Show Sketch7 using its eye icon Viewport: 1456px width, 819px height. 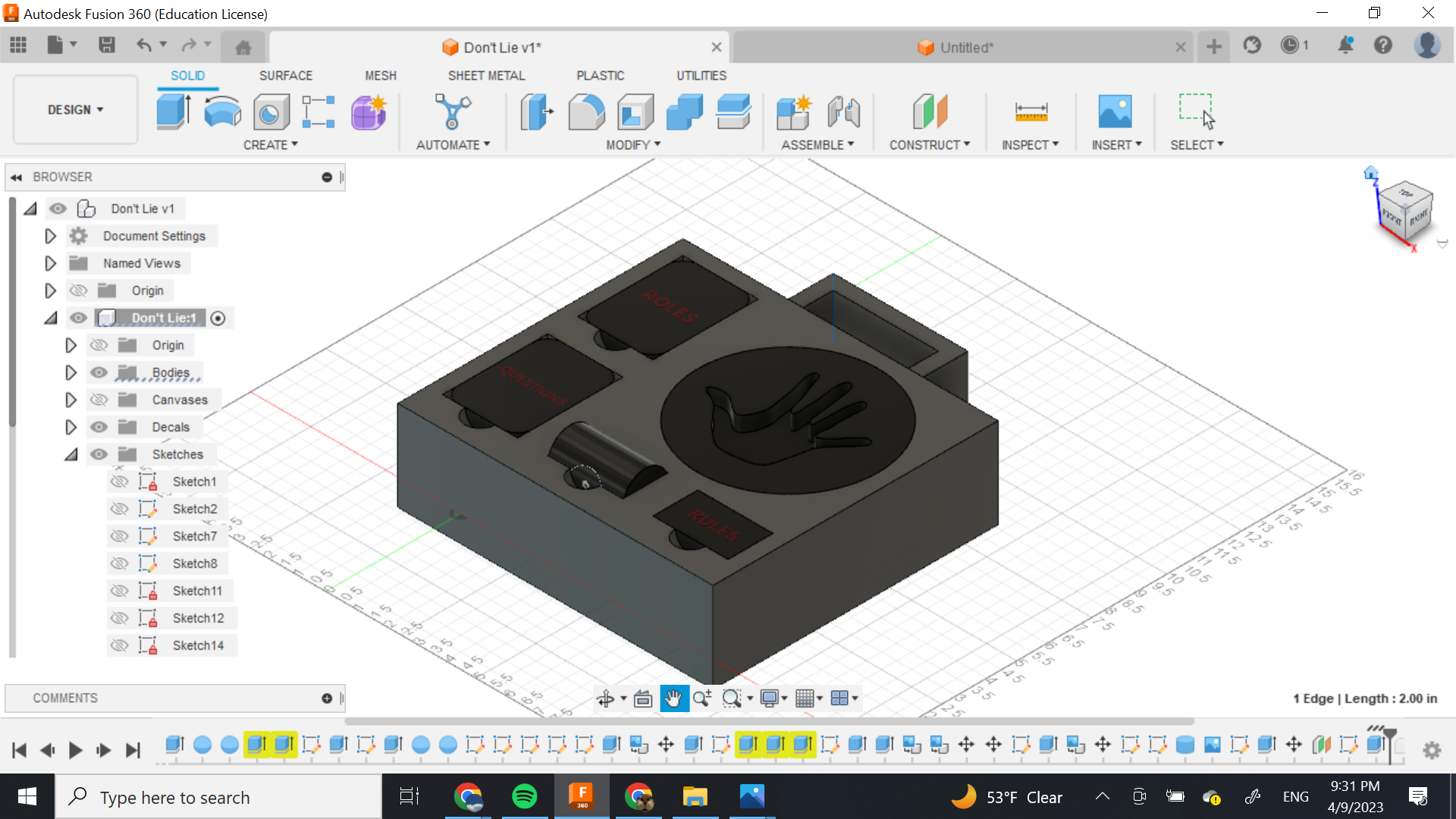tap(119, 536)
